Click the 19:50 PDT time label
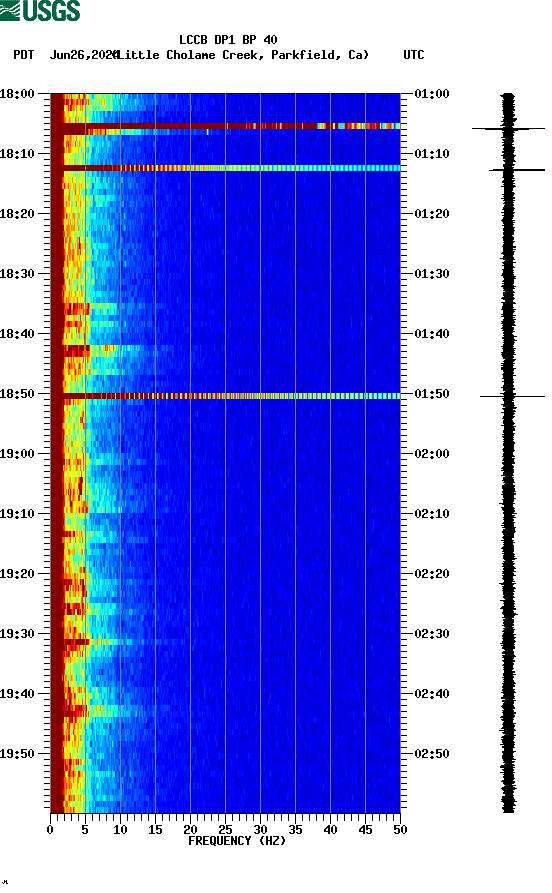Image resolution: width=552 pixels, height=893 pixels. click(17, 753)
